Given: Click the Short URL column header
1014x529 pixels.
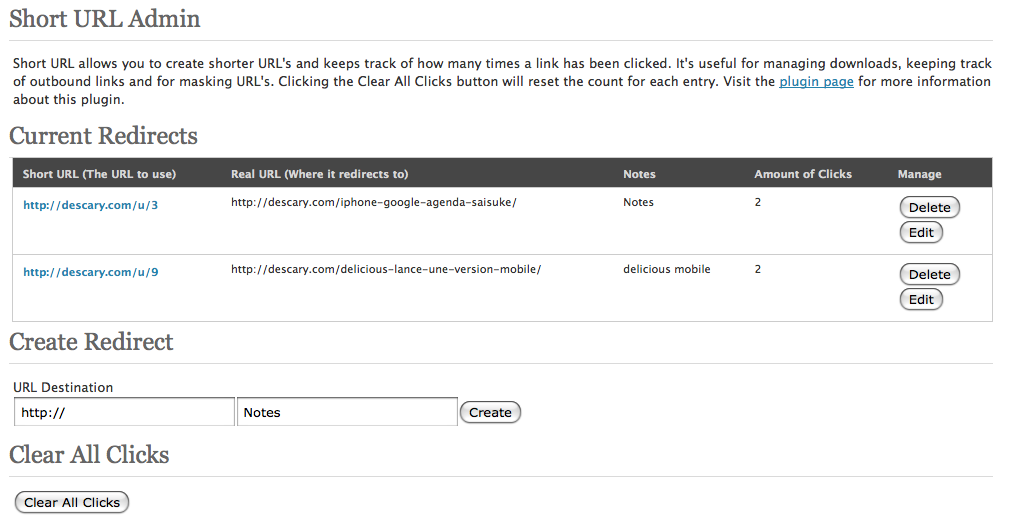Looking at the screenshot, I should point(99,174).
